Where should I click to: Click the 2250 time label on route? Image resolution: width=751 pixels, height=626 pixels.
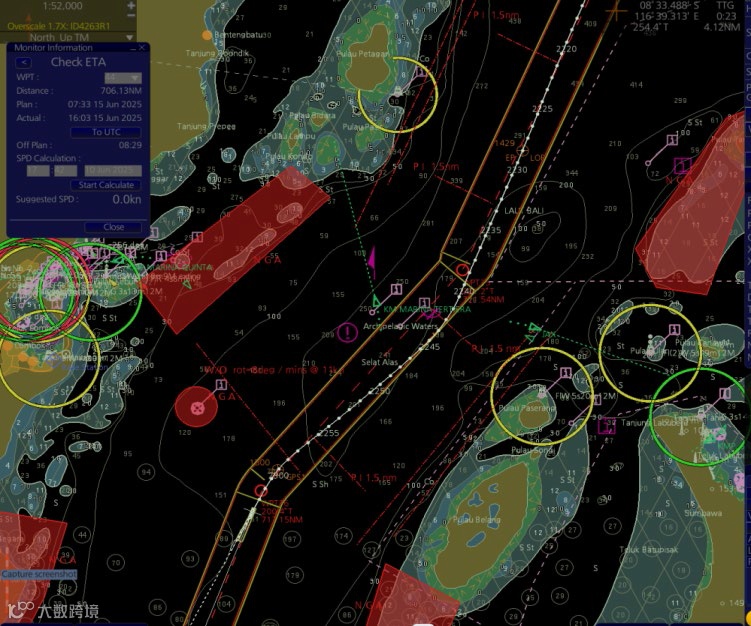tap(379, 391)
